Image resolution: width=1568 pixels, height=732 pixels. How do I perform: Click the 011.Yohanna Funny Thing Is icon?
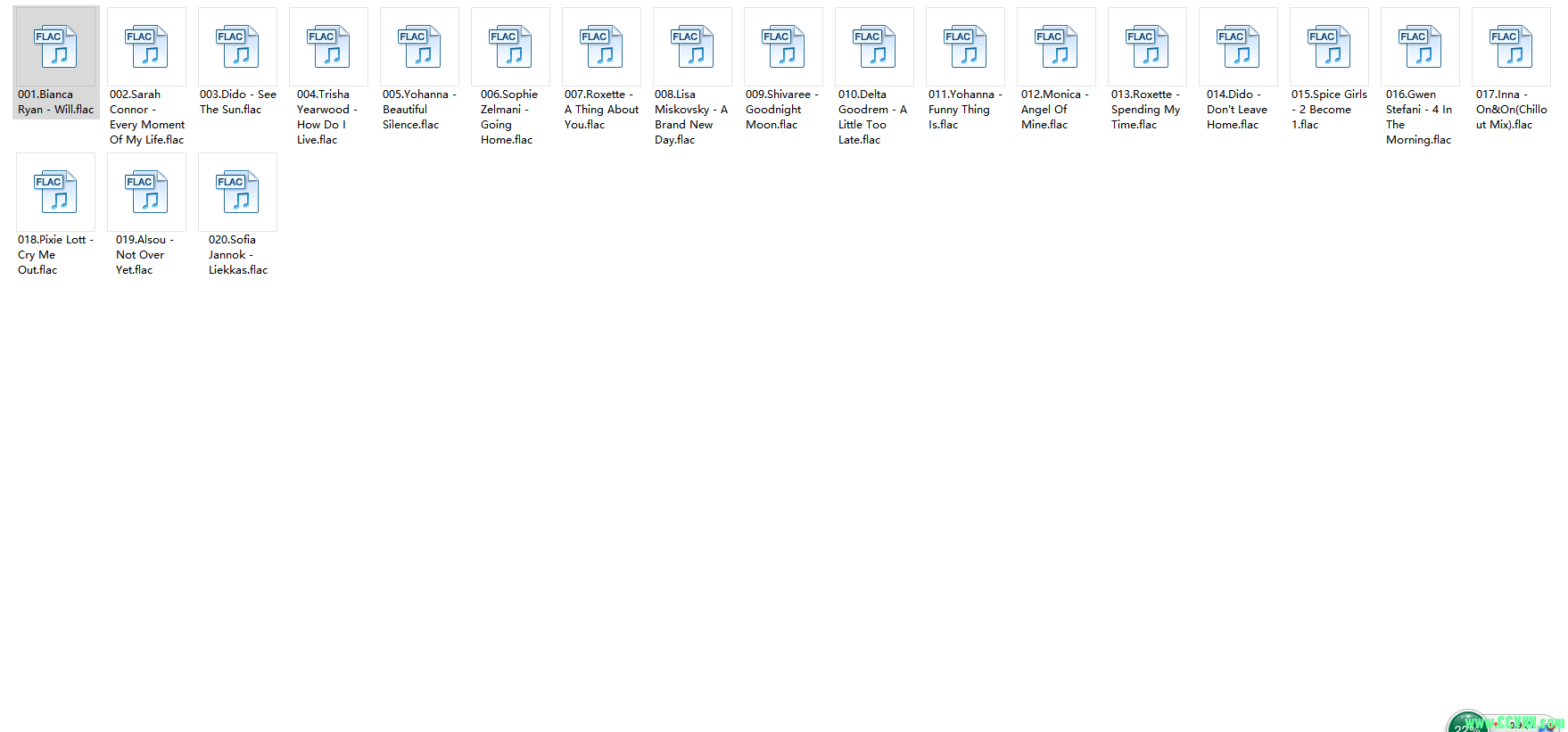(x=965, y=47)
